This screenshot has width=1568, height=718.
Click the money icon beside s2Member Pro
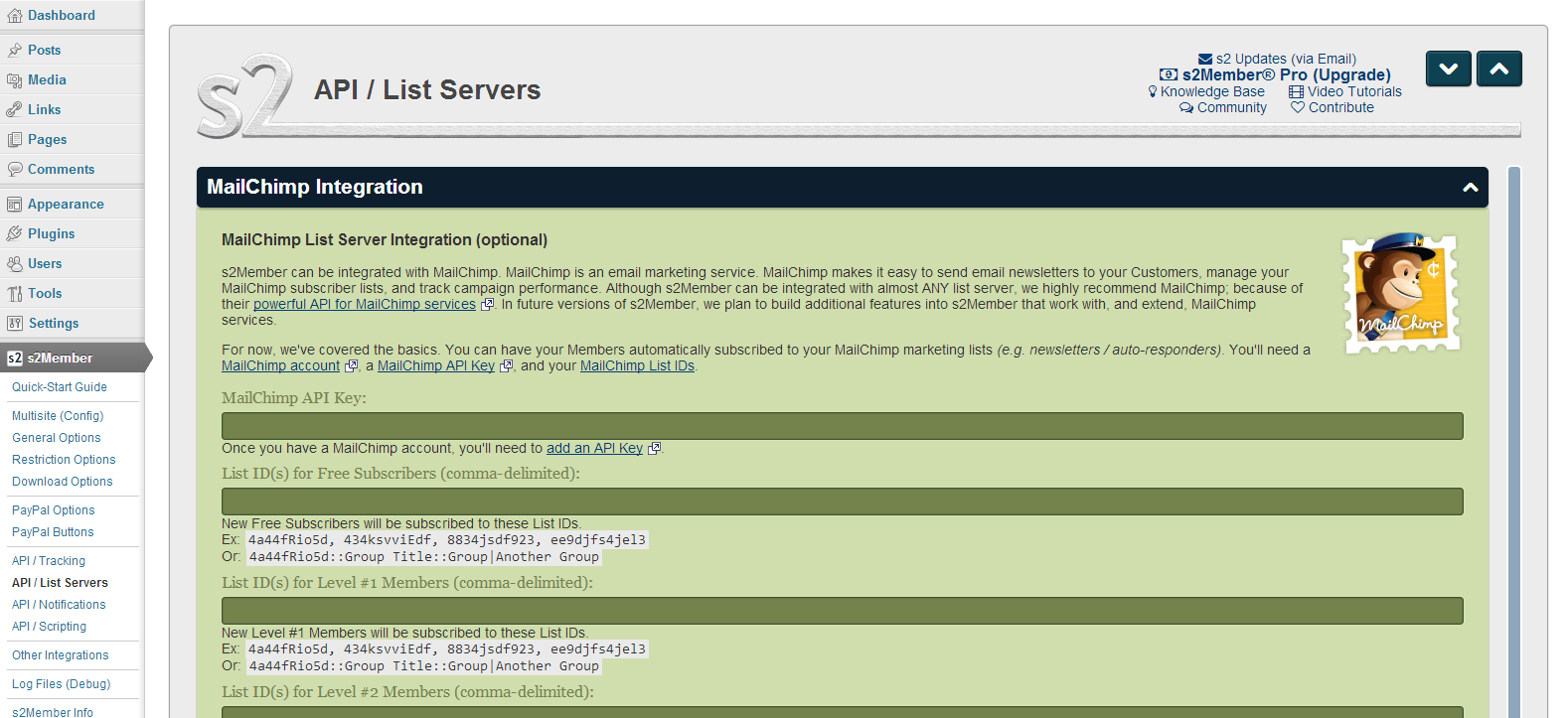click(1169, 74)
